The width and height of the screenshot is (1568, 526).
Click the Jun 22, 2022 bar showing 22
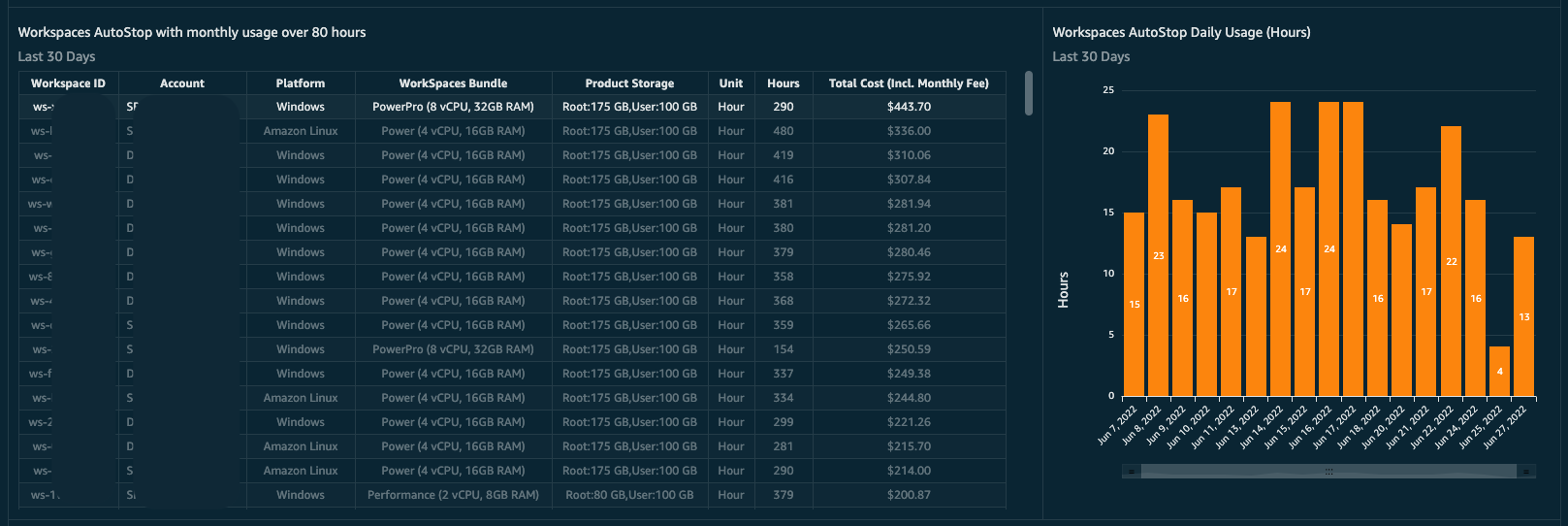(1451, 261)
